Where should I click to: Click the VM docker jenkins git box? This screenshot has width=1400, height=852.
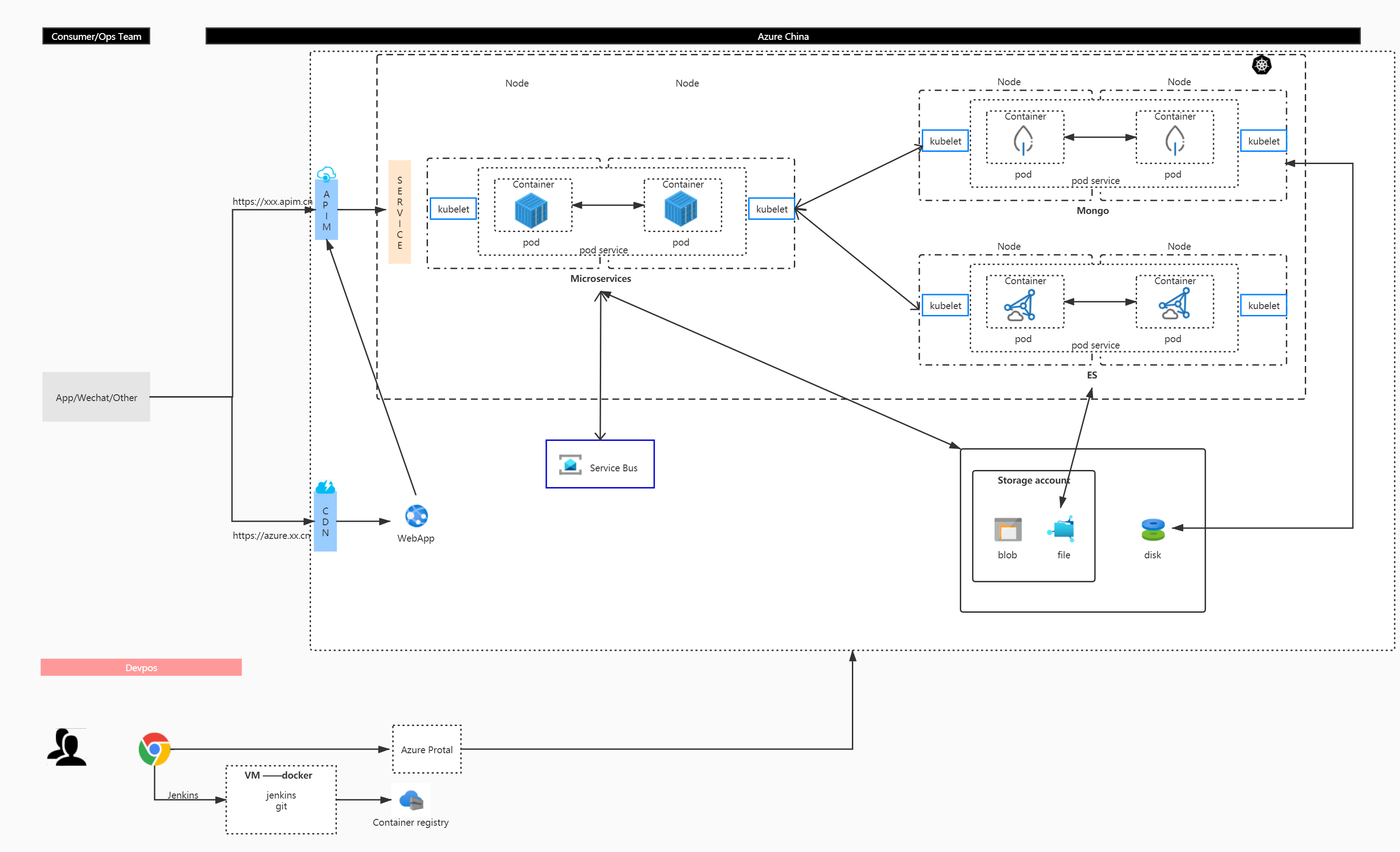pyautogui.click(x=281, y=800)
